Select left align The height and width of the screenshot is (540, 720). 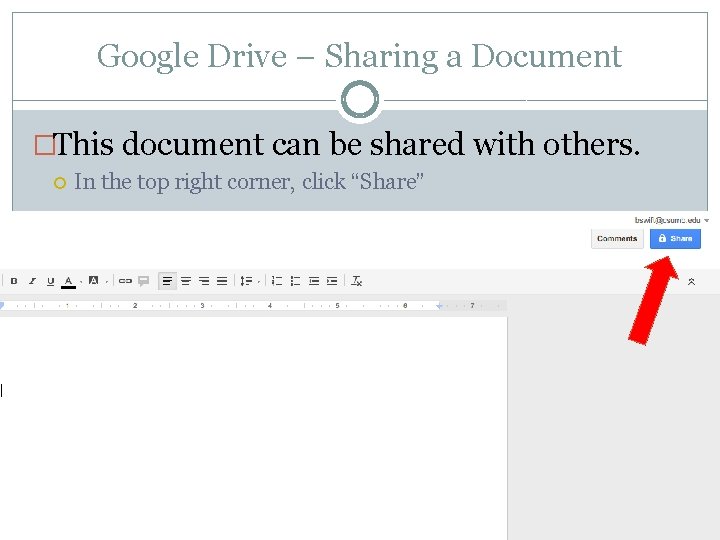pyautogui.click(x=167, y=281)
